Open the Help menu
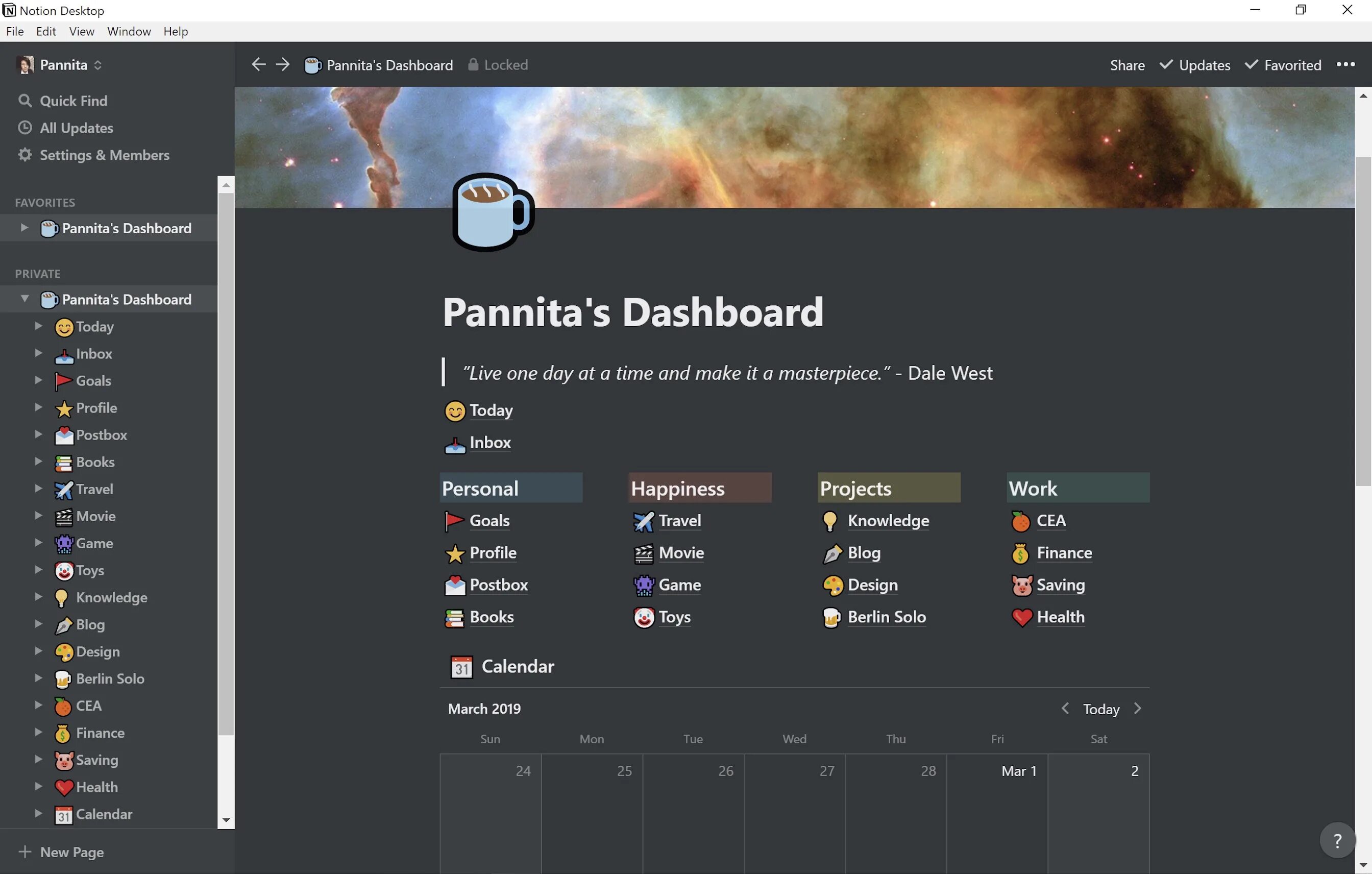This screenshot has height=874, width=1372. (x=176, y=31)
